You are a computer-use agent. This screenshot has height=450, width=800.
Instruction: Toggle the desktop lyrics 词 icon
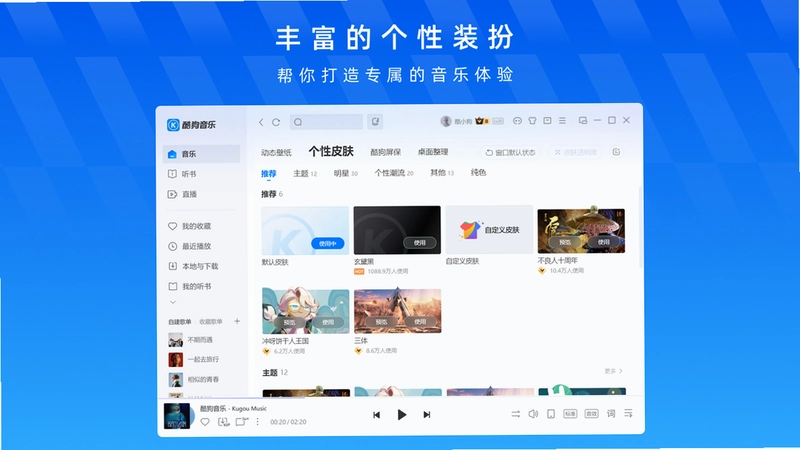611,413
